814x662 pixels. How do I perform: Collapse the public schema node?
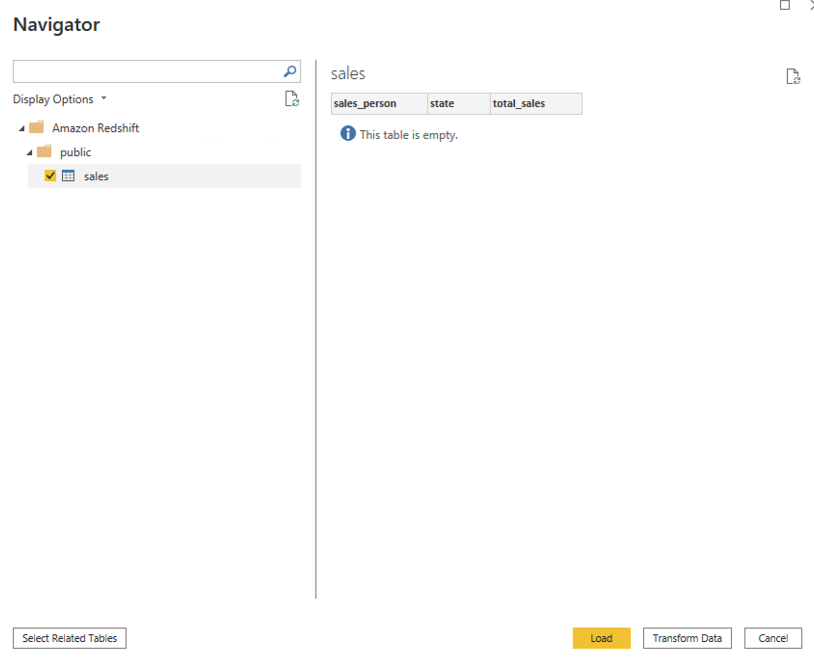click(29, 153)
